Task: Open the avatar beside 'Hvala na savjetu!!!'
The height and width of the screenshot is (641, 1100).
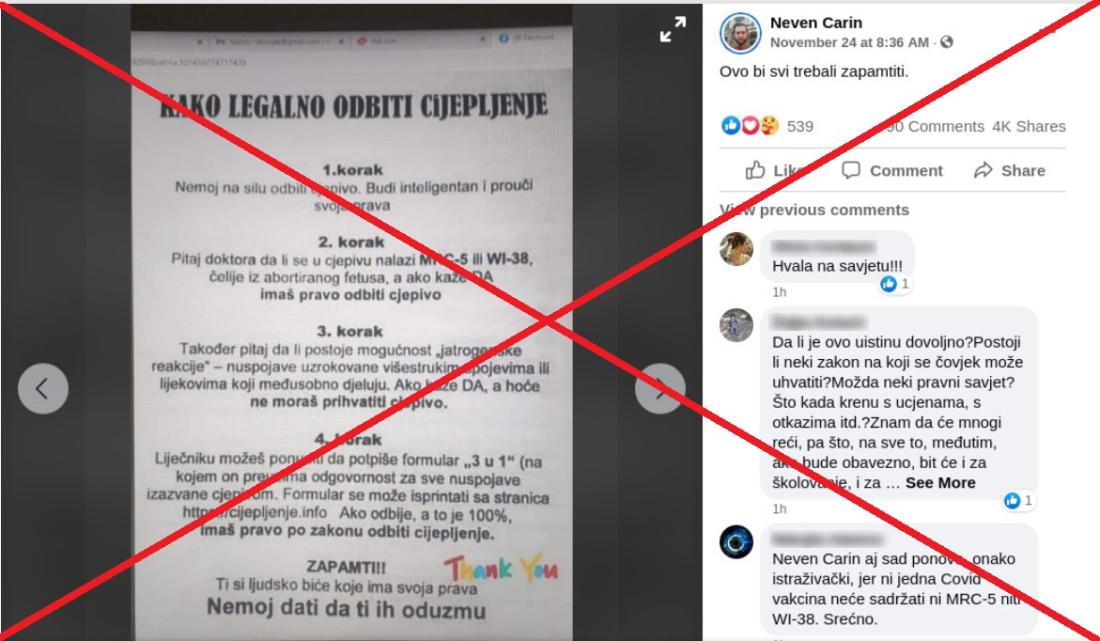Action: [x=736, y=249]
